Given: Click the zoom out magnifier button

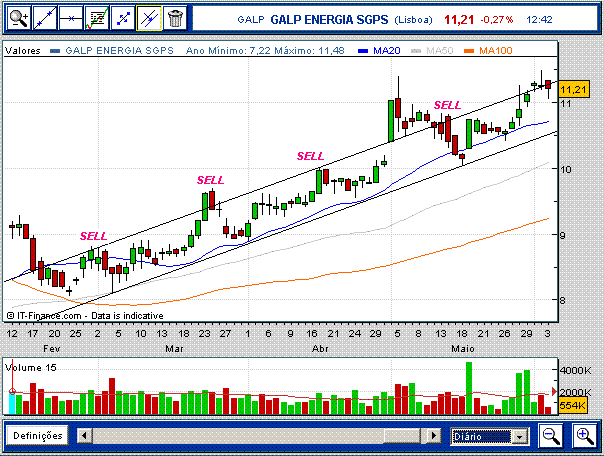Looking at the screenshot, I should [551, 436].
